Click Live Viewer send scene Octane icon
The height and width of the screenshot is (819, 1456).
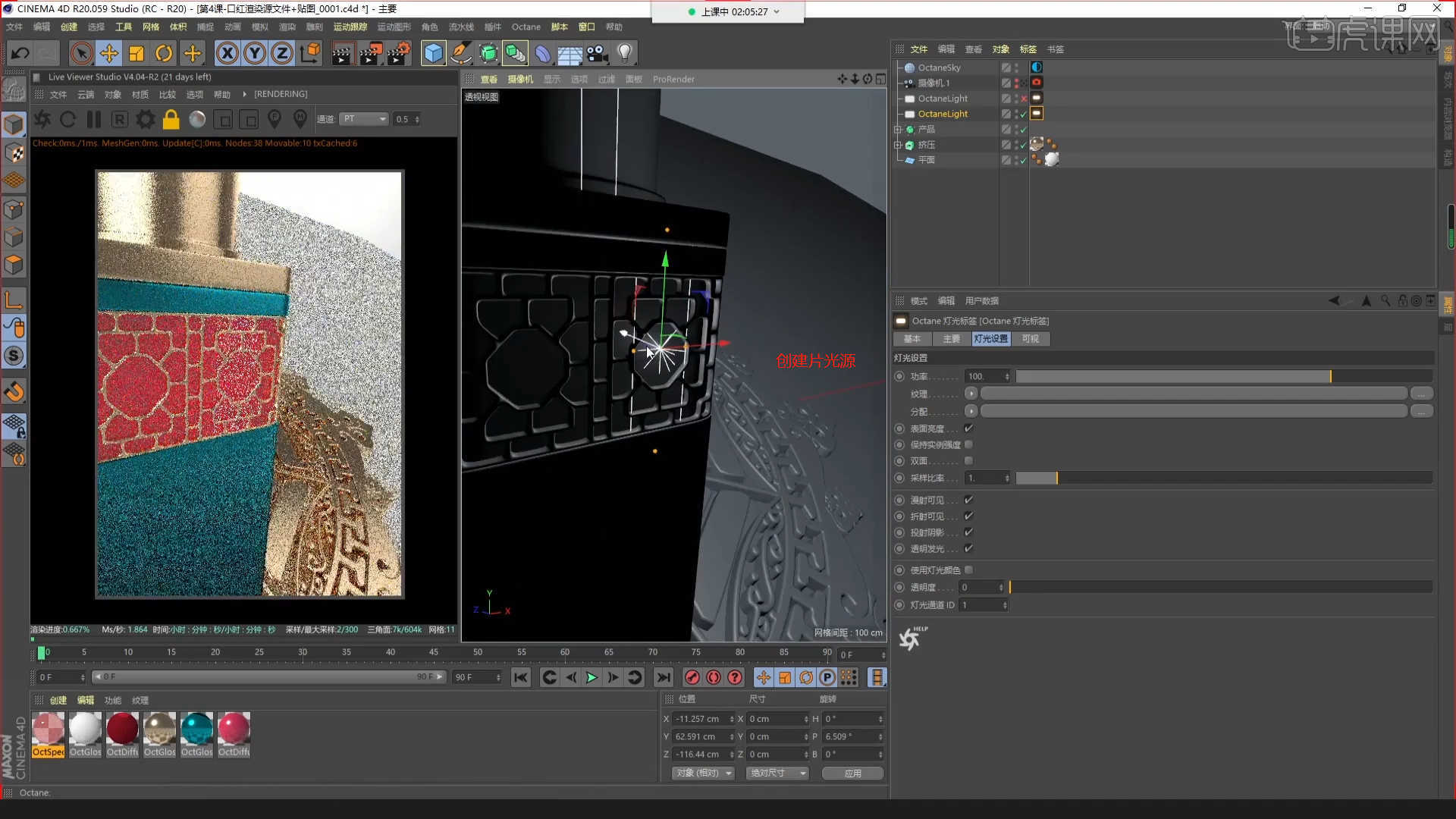(42, 119)
